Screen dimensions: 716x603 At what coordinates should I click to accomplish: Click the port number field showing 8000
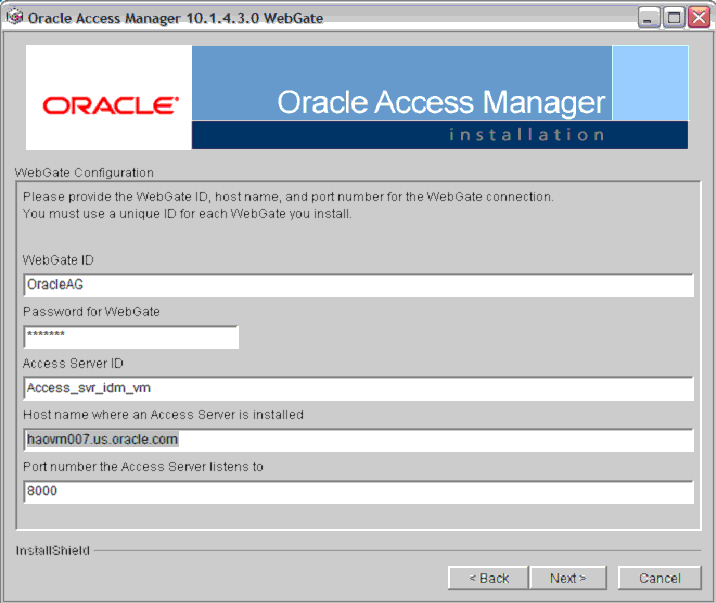pos(358,492)
